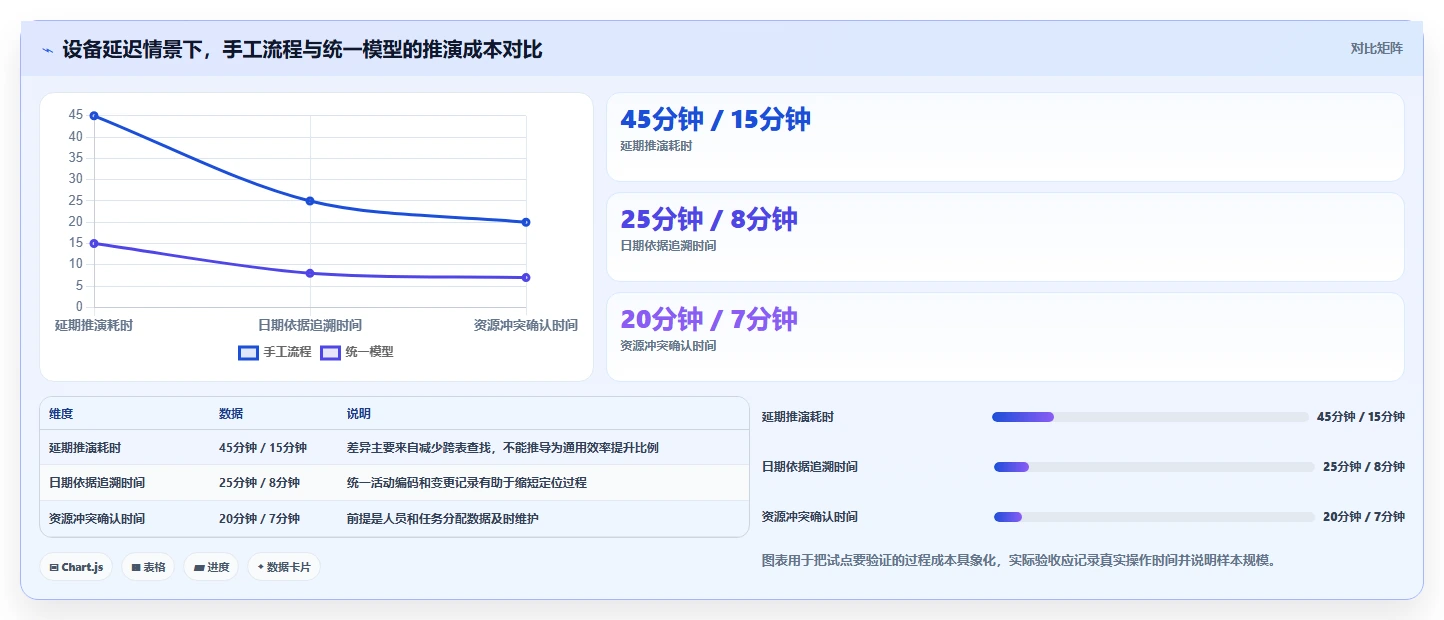Click the 延期推演耗时 progress bar

point(1150,417)
